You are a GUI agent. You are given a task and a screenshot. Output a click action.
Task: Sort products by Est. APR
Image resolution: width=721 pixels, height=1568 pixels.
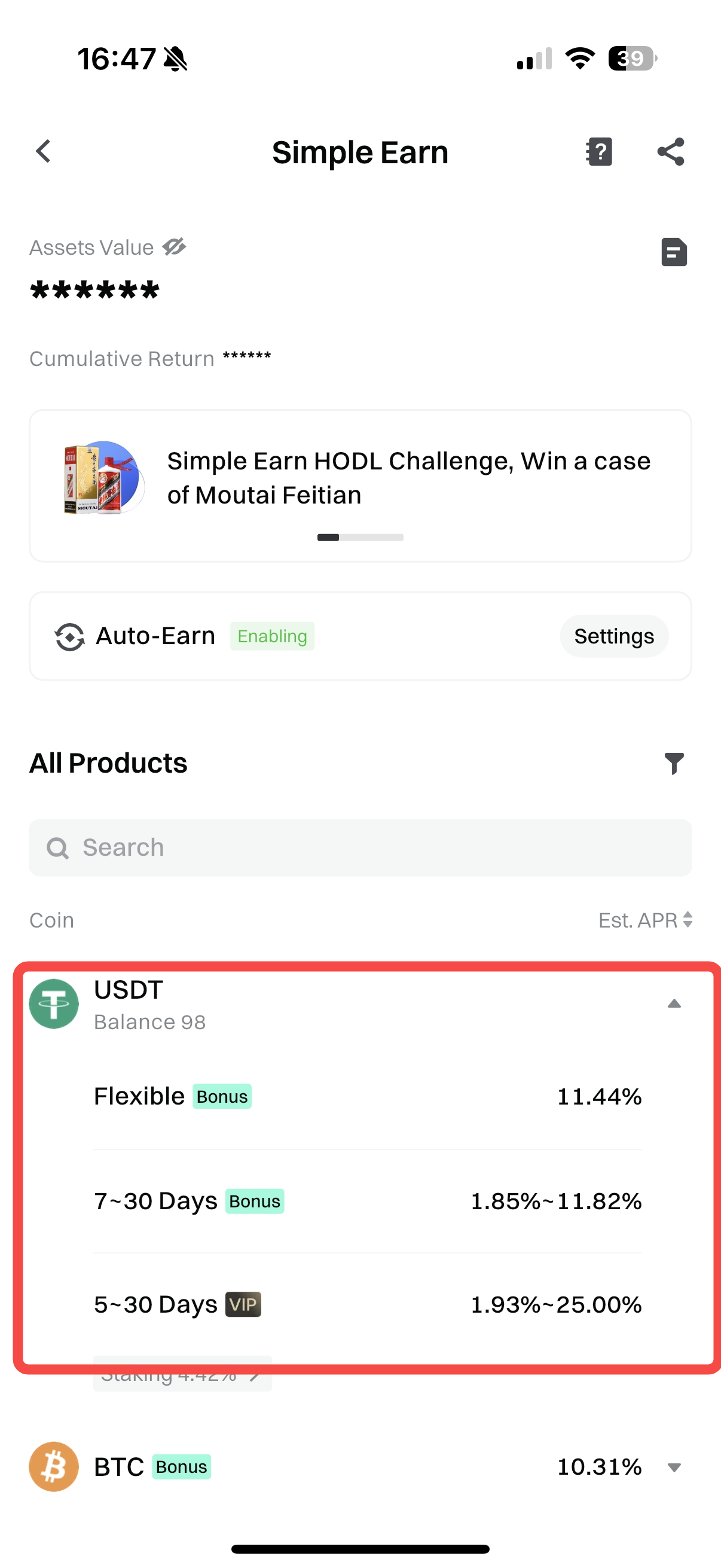(645, 920)
